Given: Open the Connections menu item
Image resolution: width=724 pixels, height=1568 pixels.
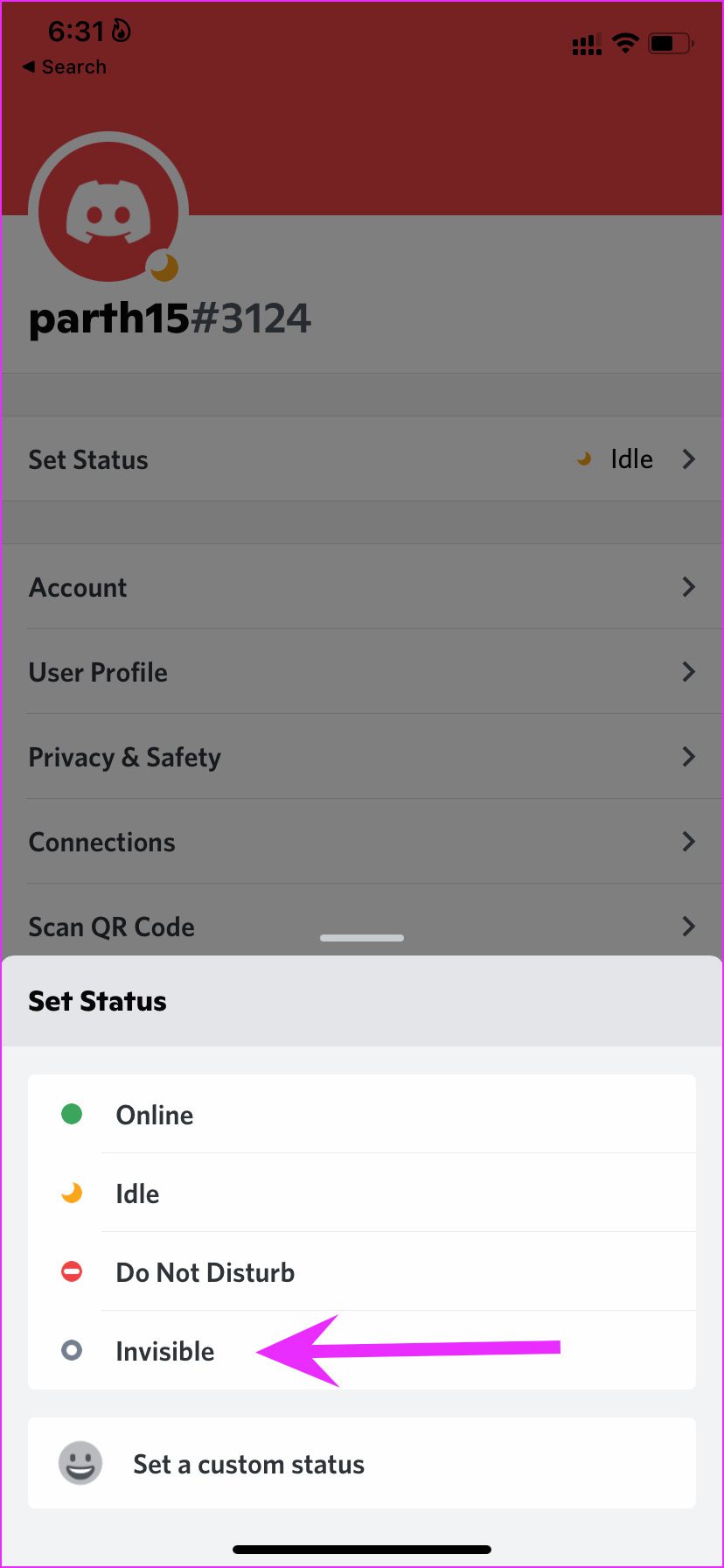Looking at the screenshot, I should coord(101,842).
